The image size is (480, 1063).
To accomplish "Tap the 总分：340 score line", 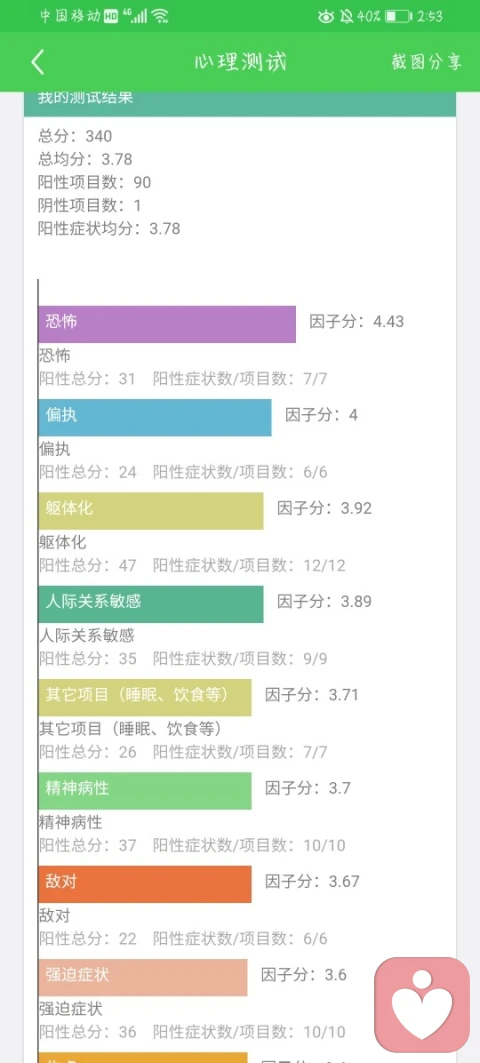I will click(x=75, y=136).
